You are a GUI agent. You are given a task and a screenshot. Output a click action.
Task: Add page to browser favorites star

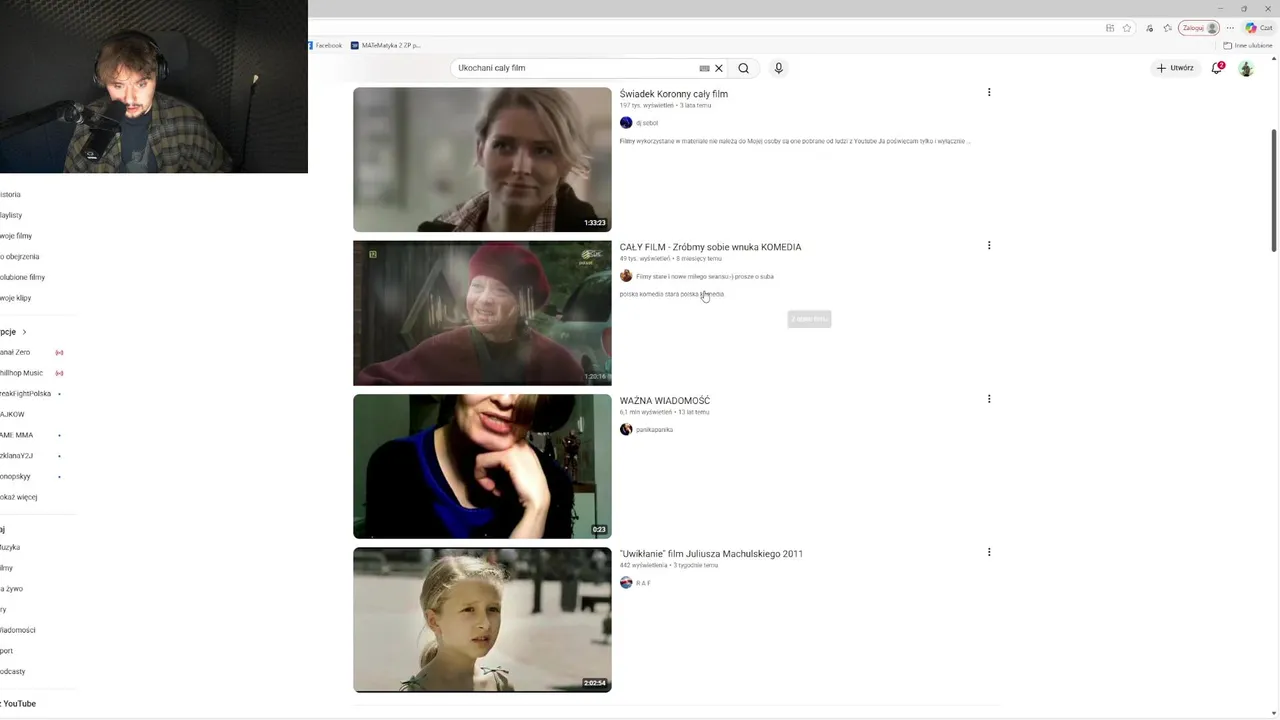tap(1127, 28)
